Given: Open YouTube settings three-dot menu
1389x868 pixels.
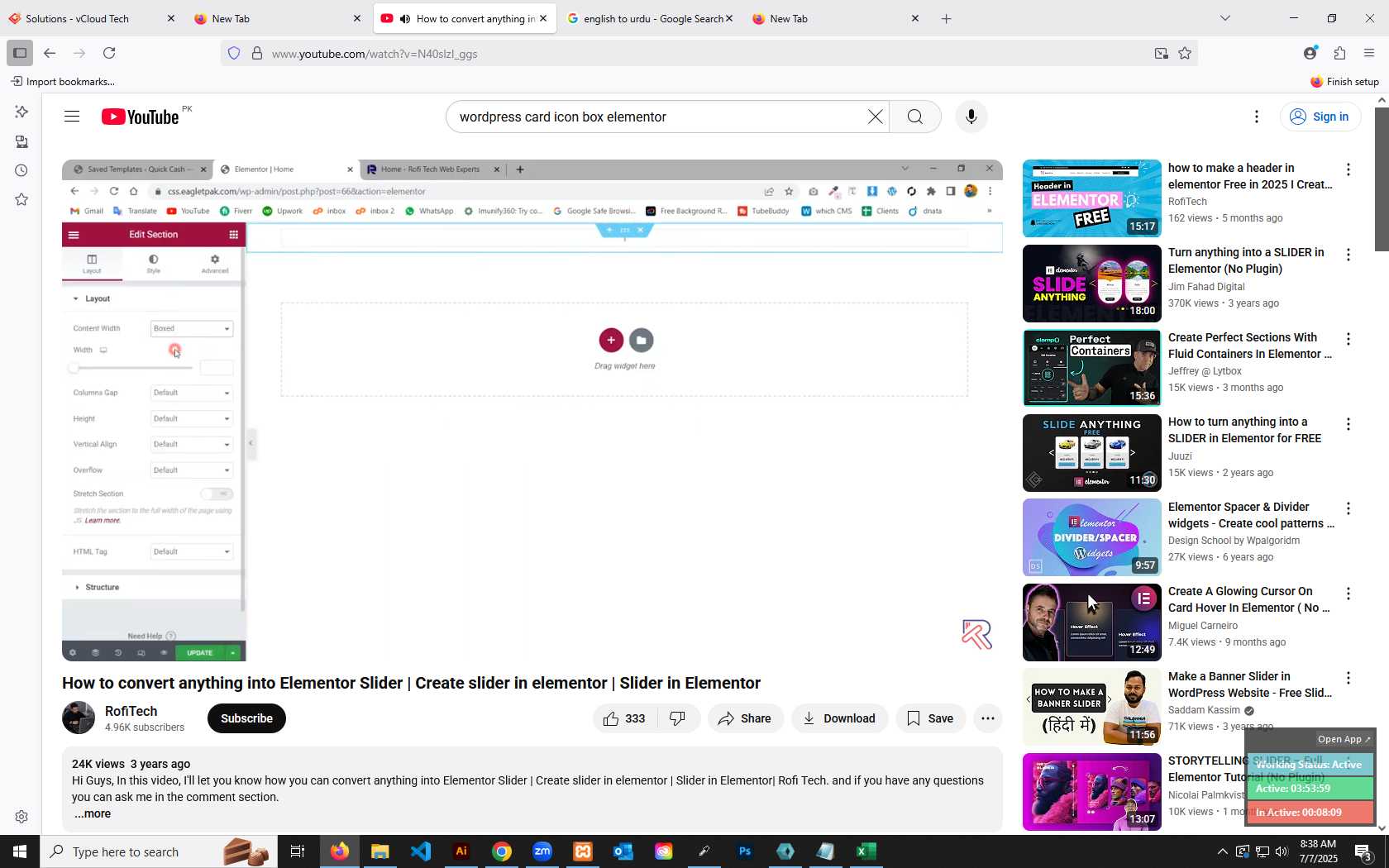Looking at the screenshot, I should (1257, 117).
